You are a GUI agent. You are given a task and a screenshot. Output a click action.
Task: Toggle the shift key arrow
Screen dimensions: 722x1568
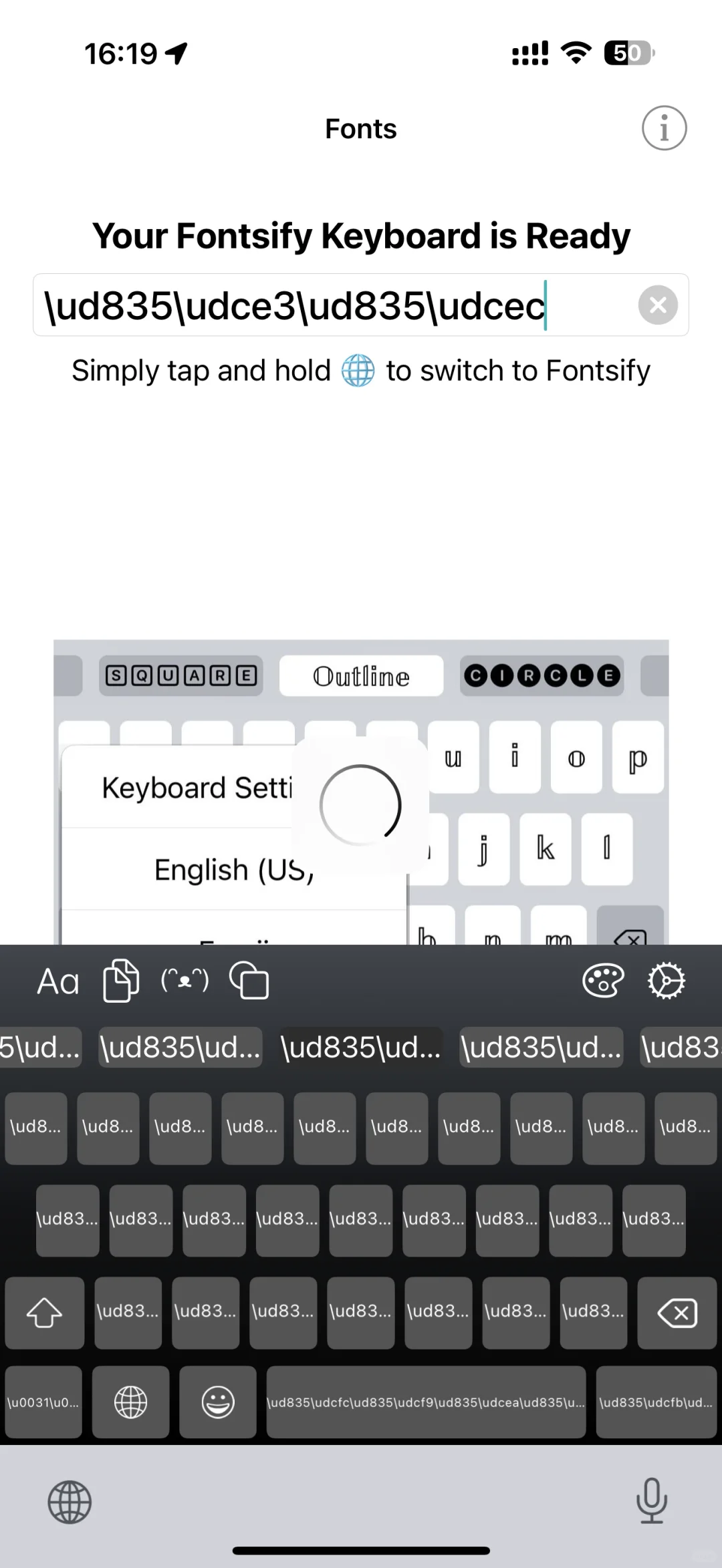click(x=45, y=1313)
